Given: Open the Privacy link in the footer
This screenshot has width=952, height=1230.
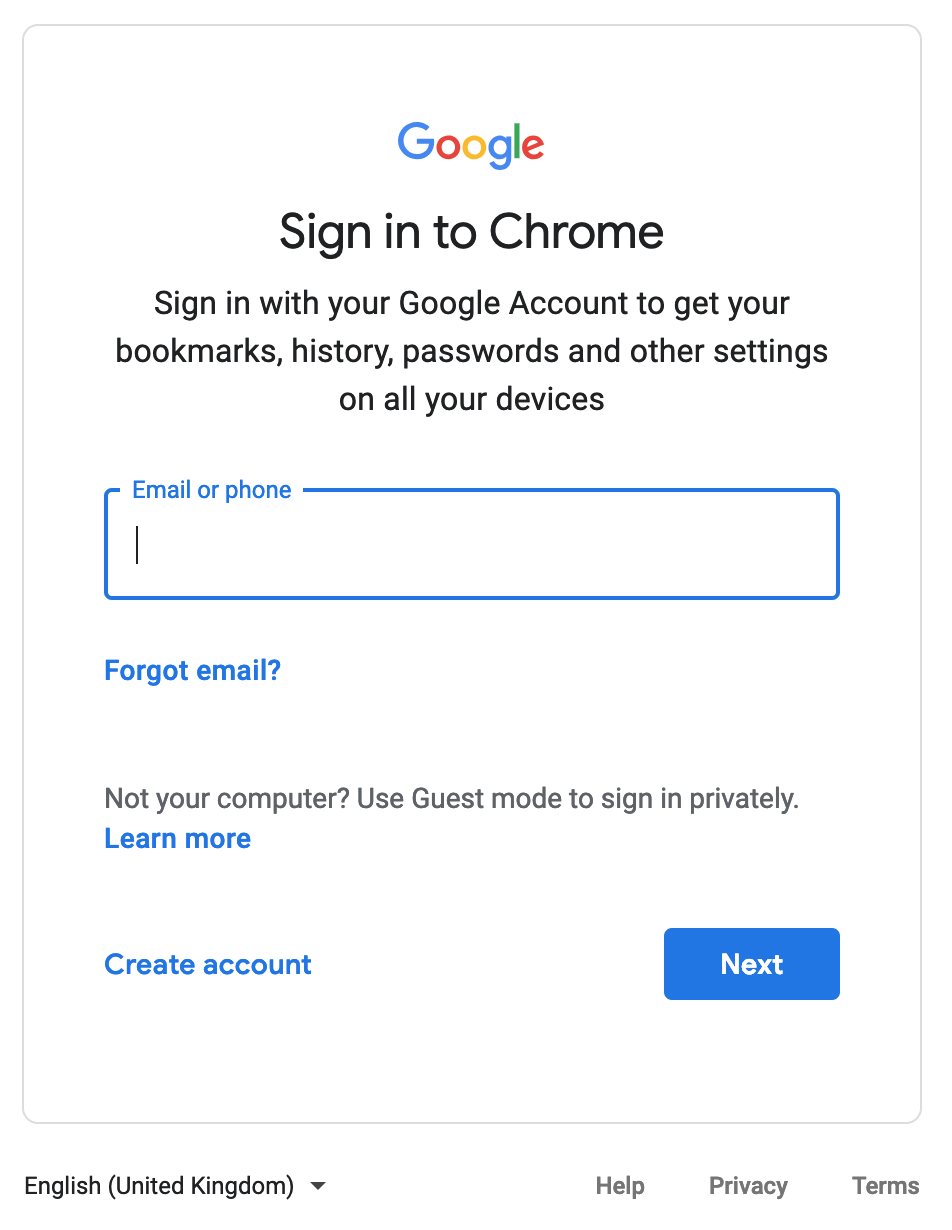Looking at the screenshot, I should pyautogui.click(x=748, y=1186).
